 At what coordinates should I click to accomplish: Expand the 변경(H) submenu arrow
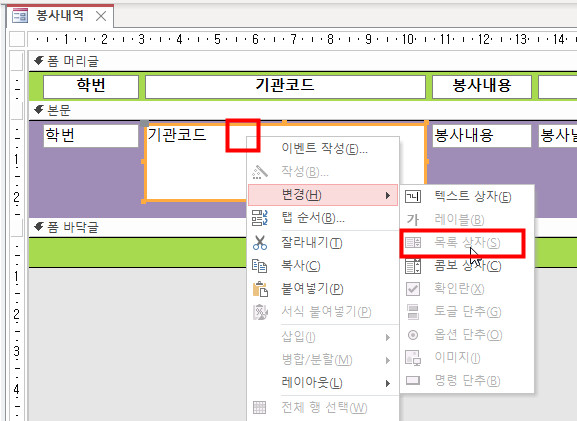388,195
